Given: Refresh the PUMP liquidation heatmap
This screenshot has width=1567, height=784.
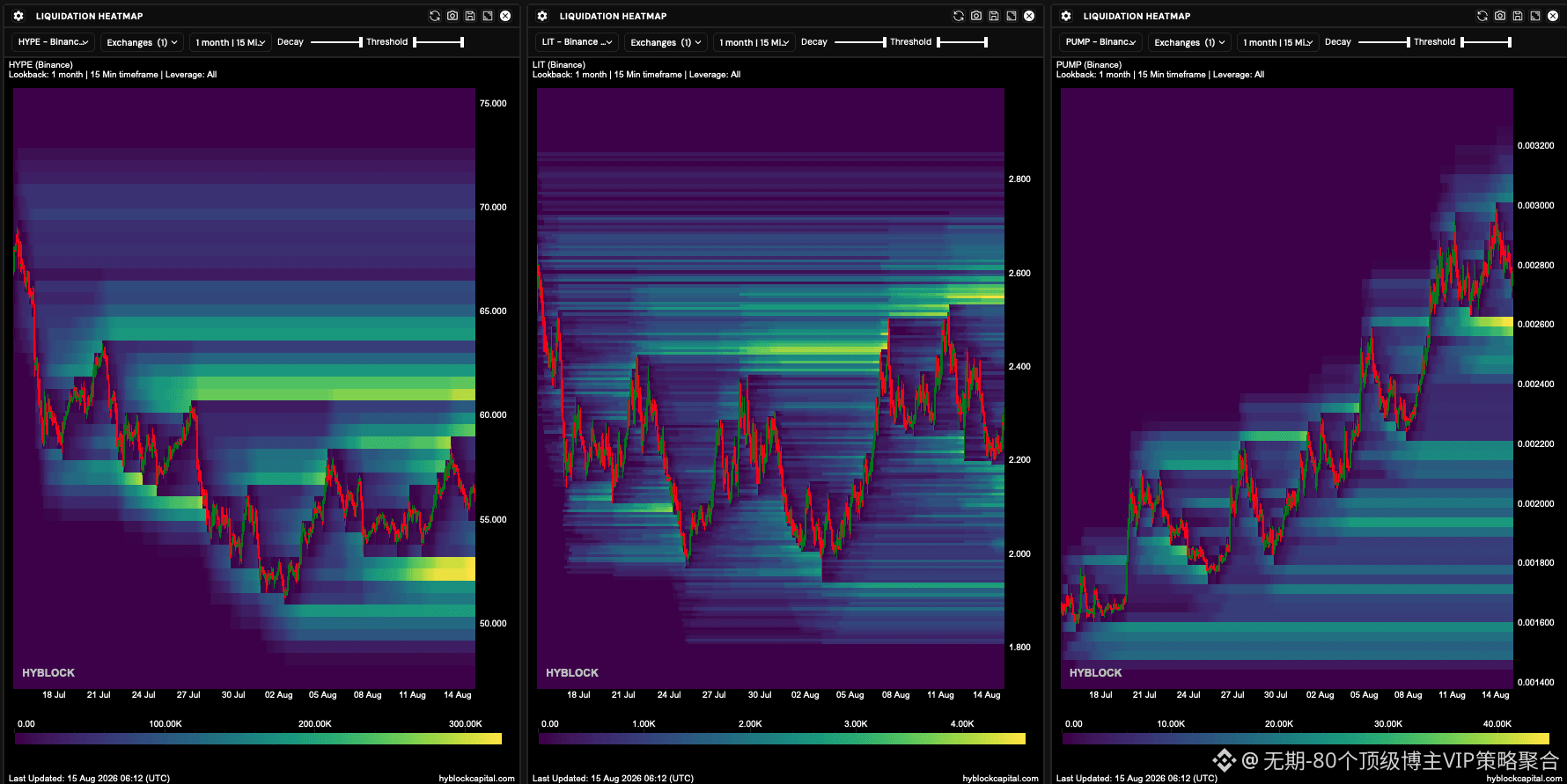Looking at the screenshot, I should 1482,16.
